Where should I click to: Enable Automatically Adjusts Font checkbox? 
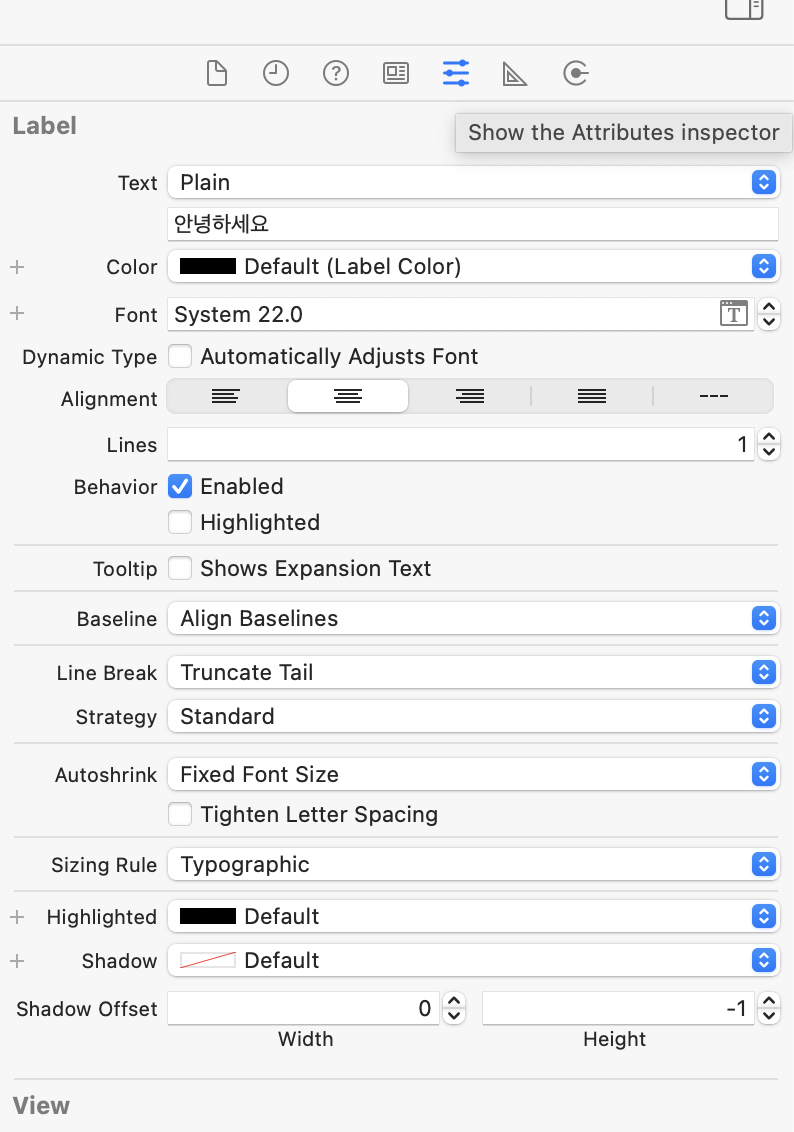point(180,356)
